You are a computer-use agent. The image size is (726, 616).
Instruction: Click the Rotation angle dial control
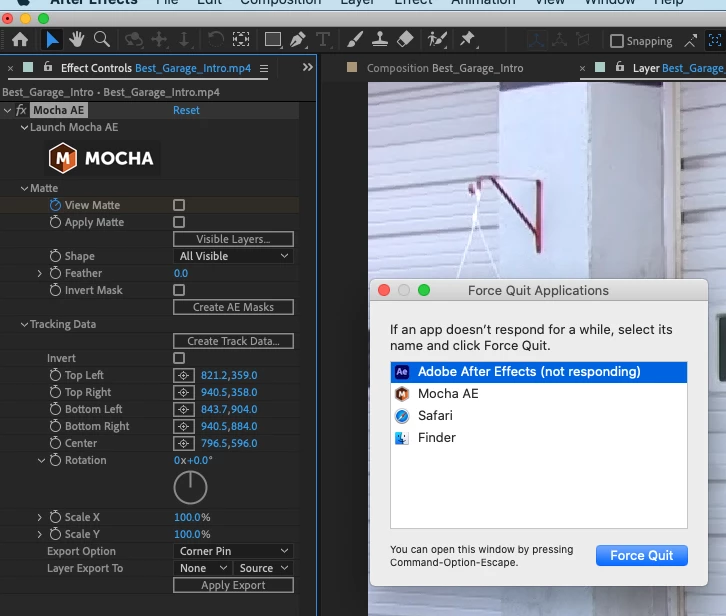click(x=190, y=488)
